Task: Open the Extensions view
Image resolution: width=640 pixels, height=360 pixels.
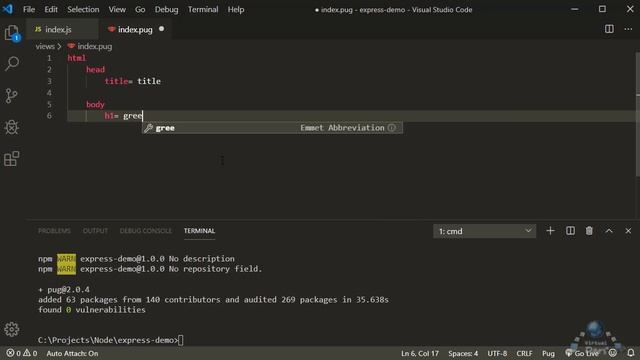Action: 12,159
